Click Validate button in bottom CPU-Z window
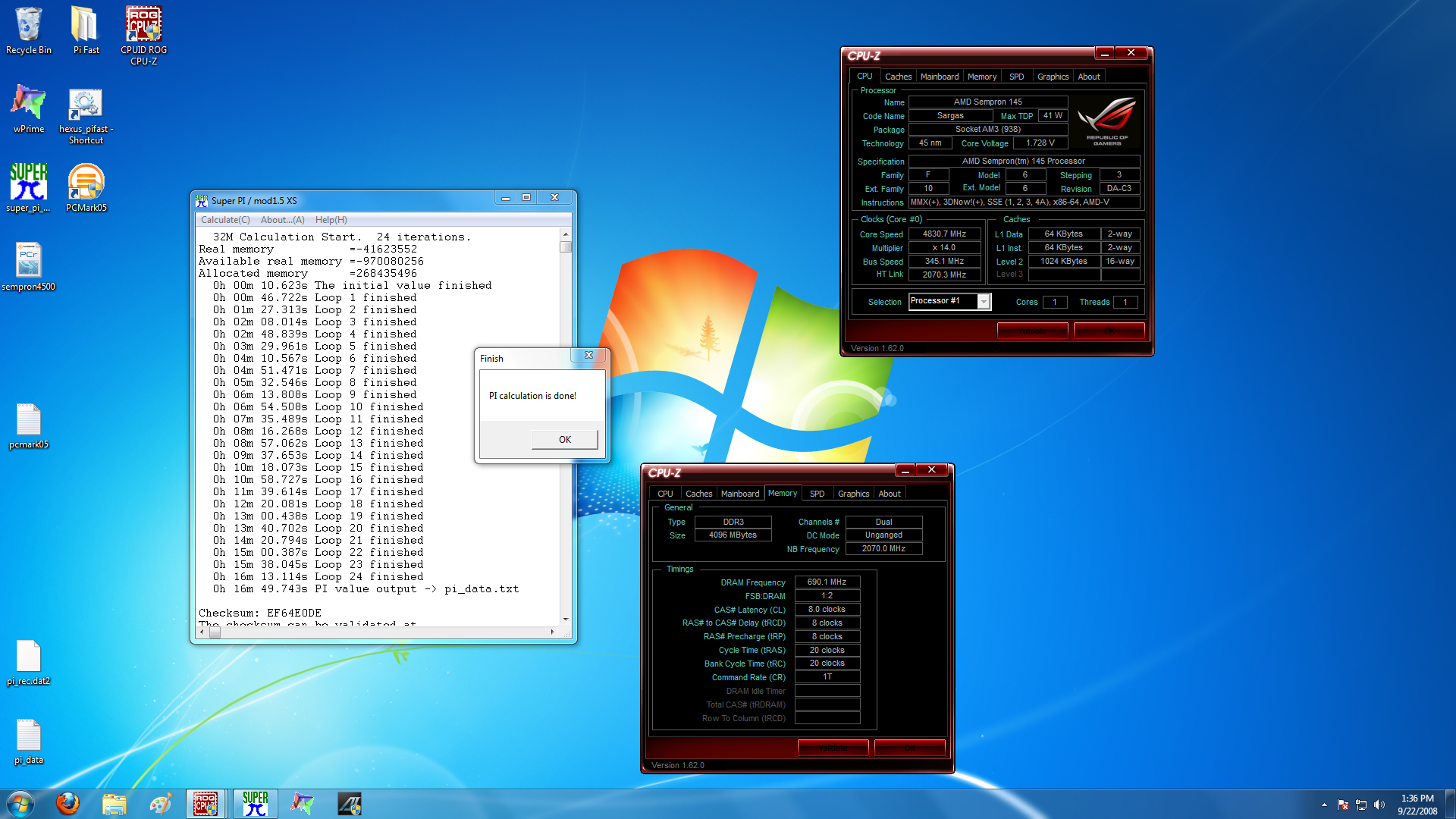Viewport: 1456px width, 819px height. (833, 748)
